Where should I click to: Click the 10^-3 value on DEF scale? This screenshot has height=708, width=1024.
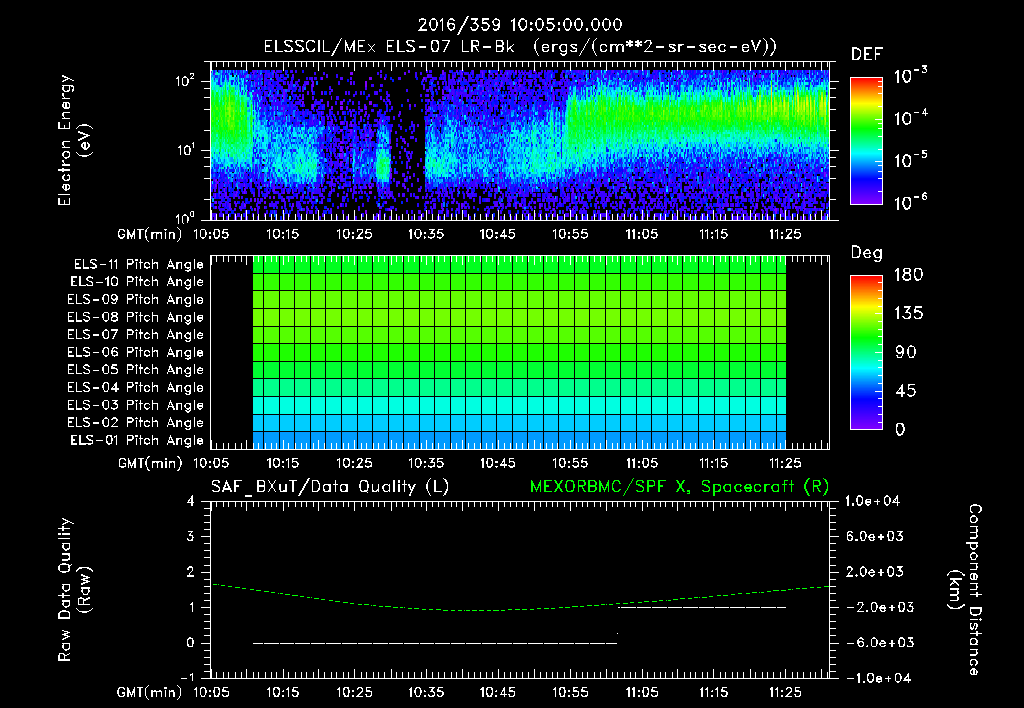point(910,76)
